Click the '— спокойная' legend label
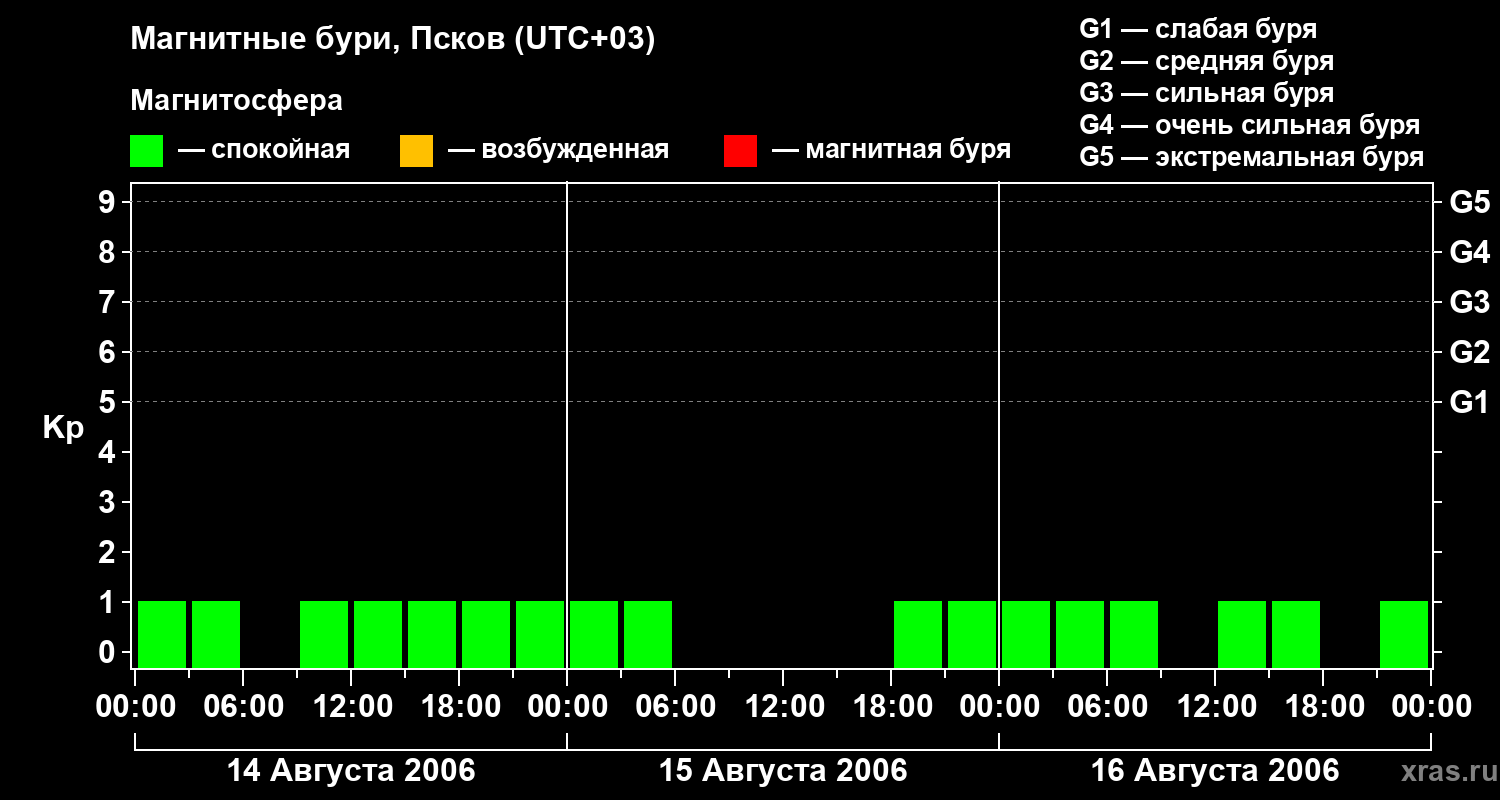Screen dimensions: 1500x800 pos(264,150)
